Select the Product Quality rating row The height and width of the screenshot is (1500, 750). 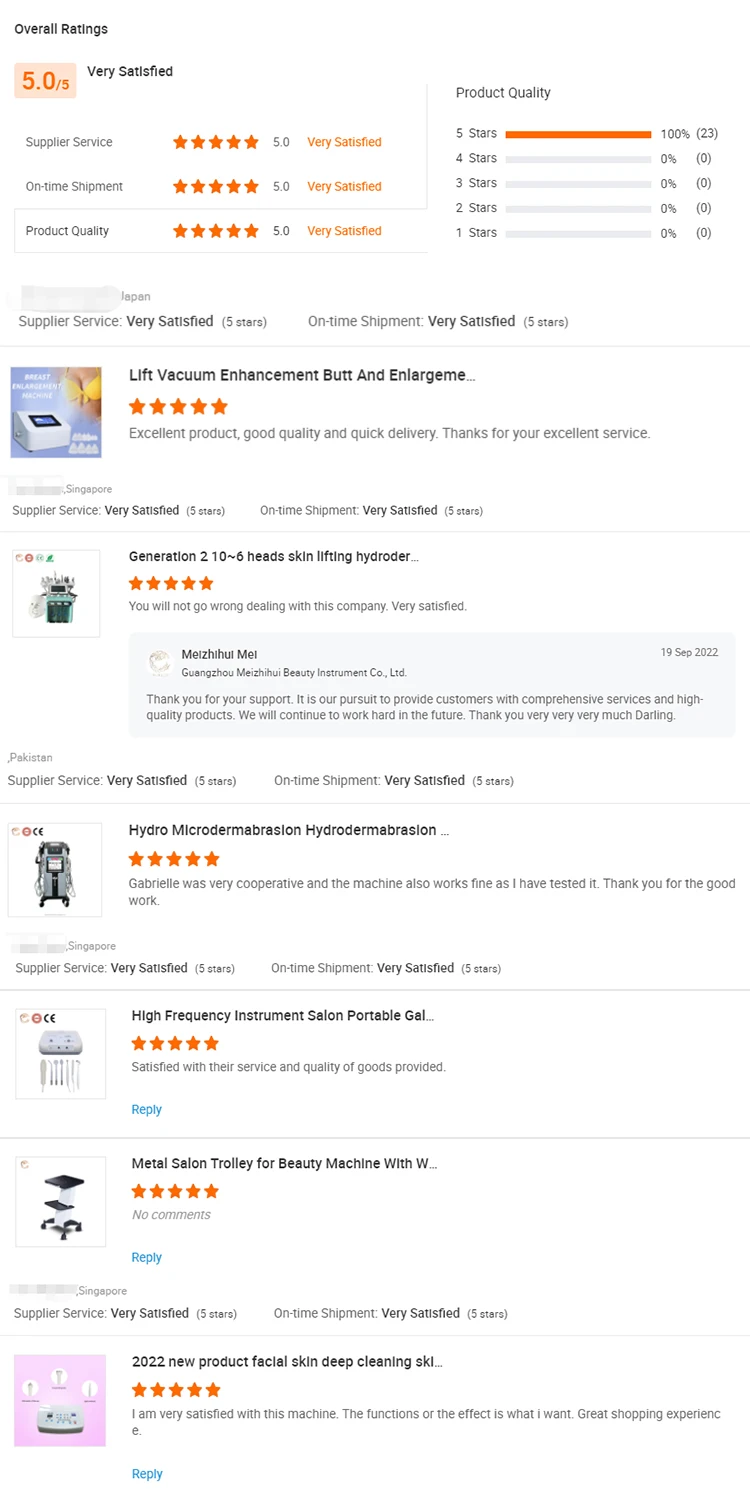(220, 231)
